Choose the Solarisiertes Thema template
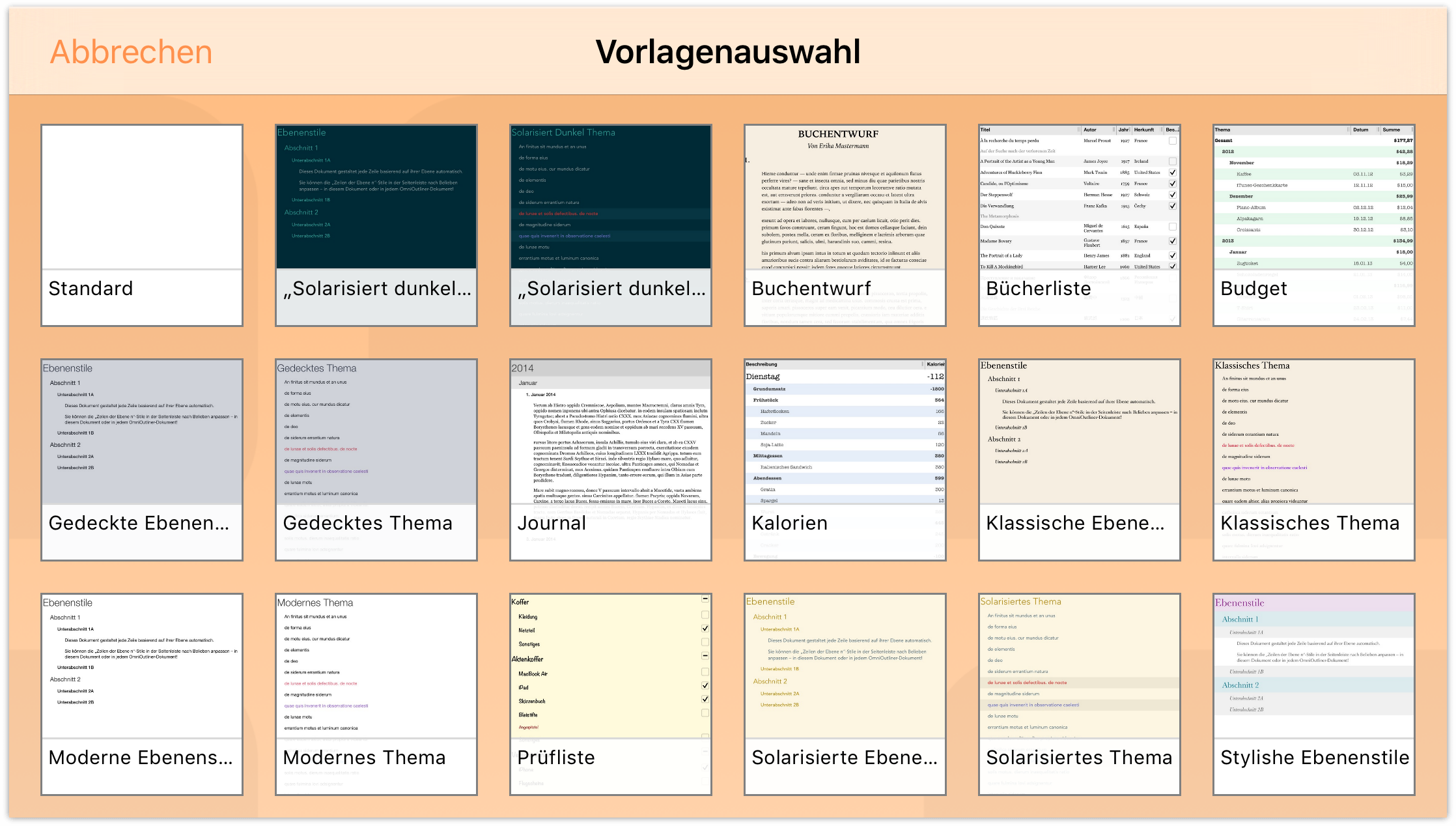Image resolution: width=1456 pixels, height=826 pixels. click(x=1080, y=694)
